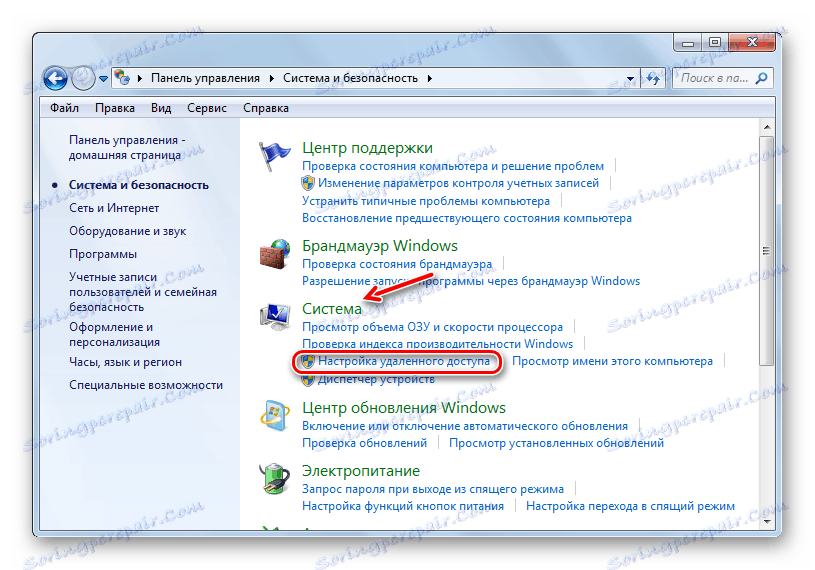Click the magnifier search icon
The image size is (815, 570).
coord(761,78)
